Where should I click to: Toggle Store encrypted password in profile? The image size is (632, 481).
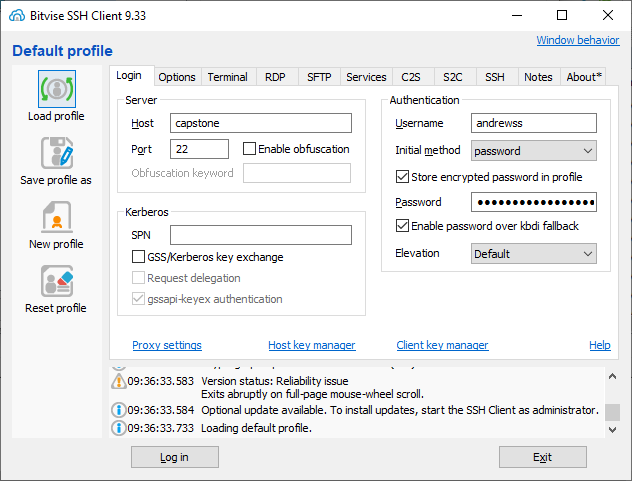click(x=403, y=177)
